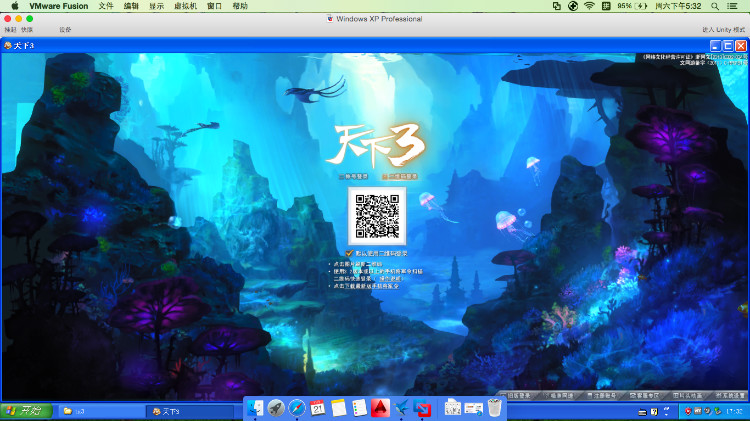Click battery 95% status indicator

[632, 6]
